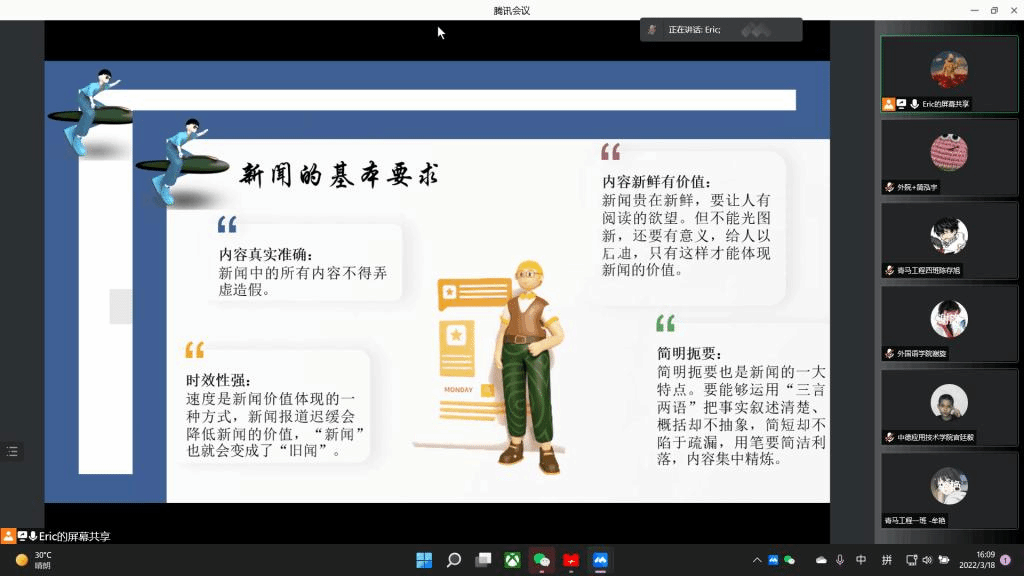Click the notification badge beside the clock
The width and height of the screenshot is (1024, 576).
point(1005,560)
